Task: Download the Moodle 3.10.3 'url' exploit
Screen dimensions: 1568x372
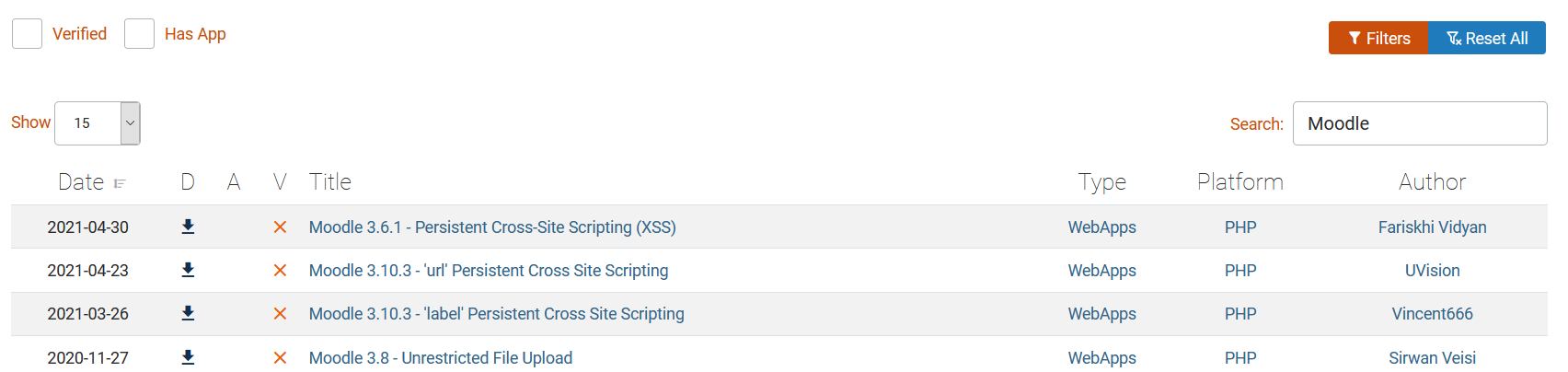Action: point(188,270)
